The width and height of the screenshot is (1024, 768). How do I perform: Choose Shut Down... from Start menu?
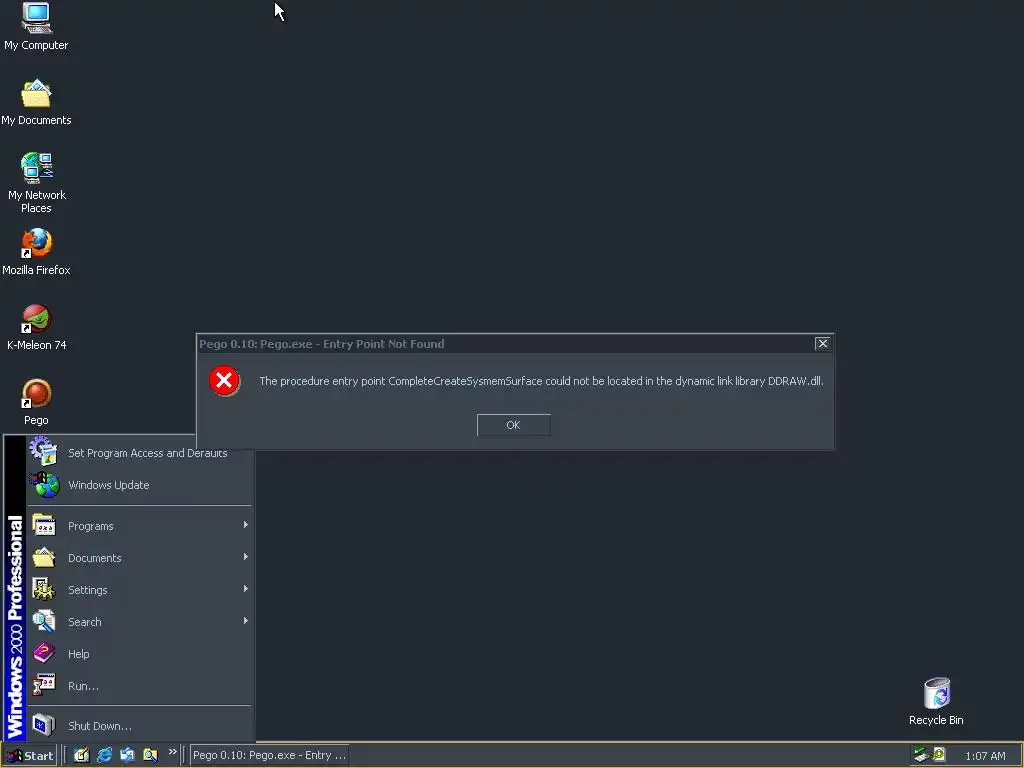pos(138,726)
